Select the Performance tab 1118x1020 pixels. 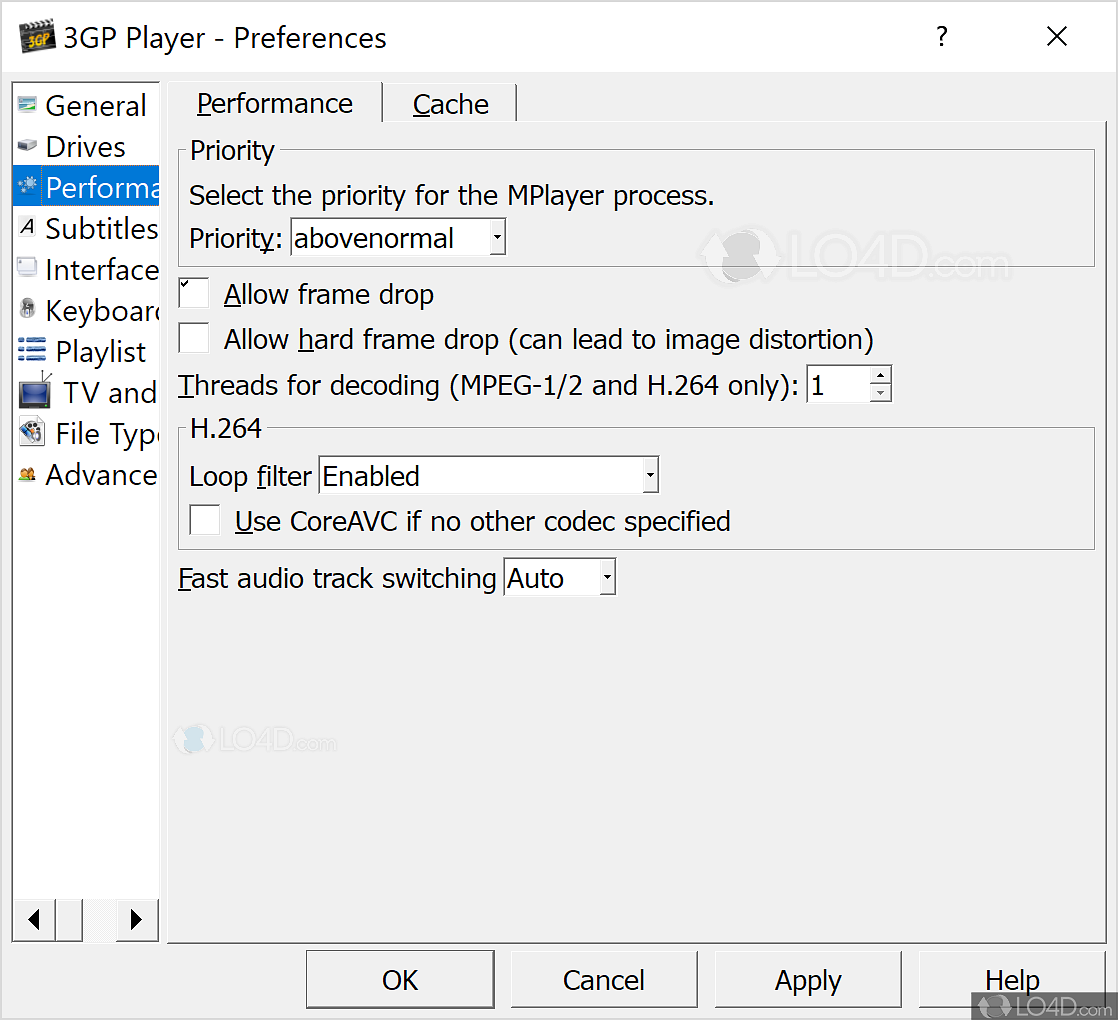tap(274, 103)
